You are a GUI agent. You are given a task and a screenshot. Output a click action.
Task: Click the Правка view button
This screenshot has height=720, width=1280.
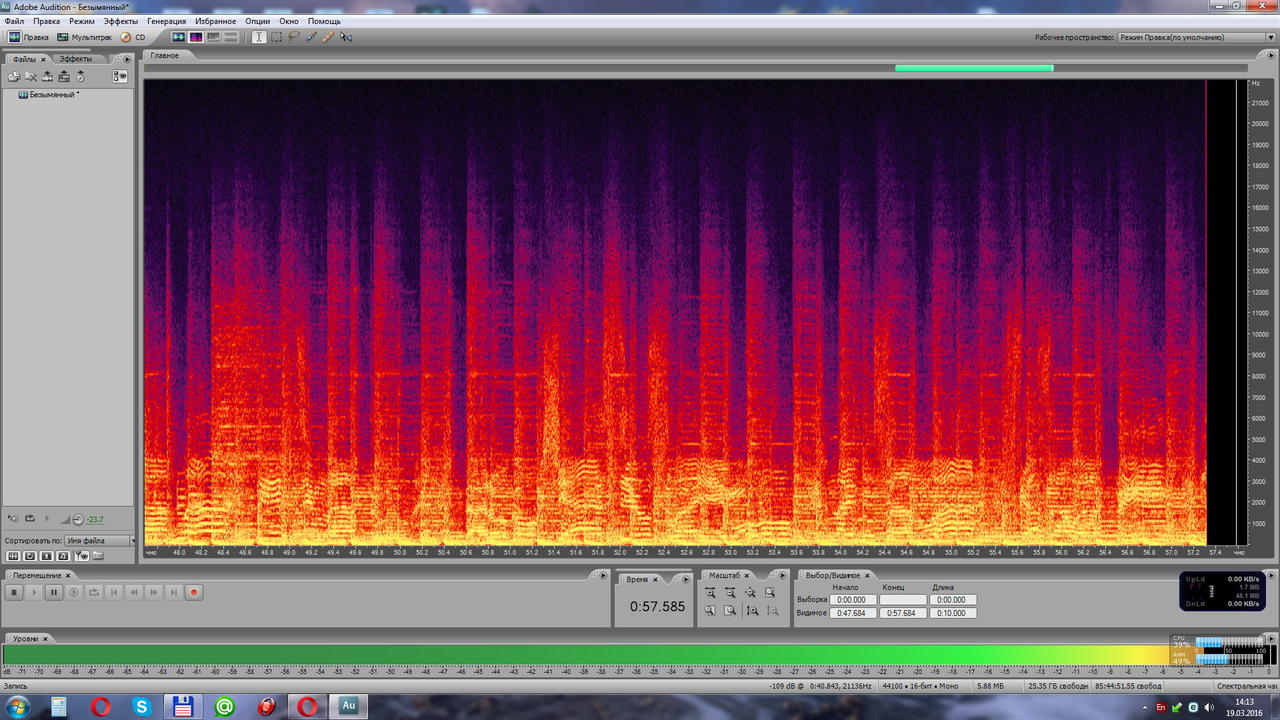click(28, 37)
